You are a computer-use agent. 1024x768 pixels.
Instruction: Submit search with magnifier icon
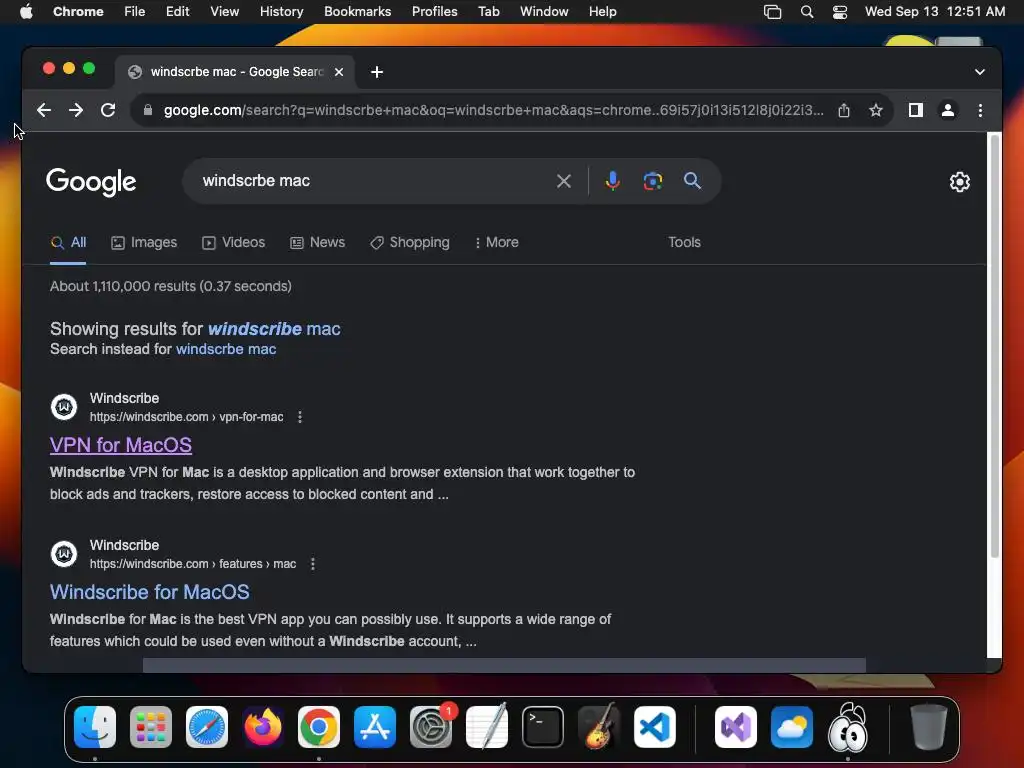(x=692, y=181)
